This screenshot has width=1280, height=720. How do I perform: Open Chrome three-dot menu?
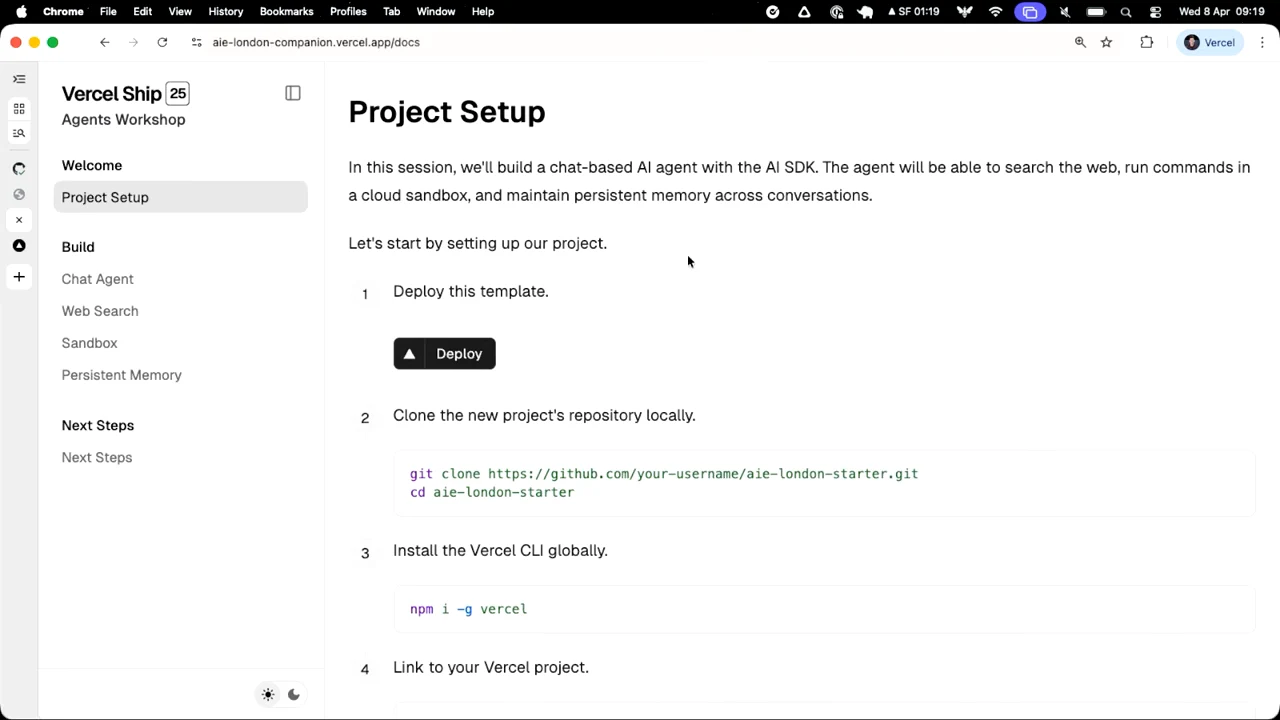point(1262,42)
